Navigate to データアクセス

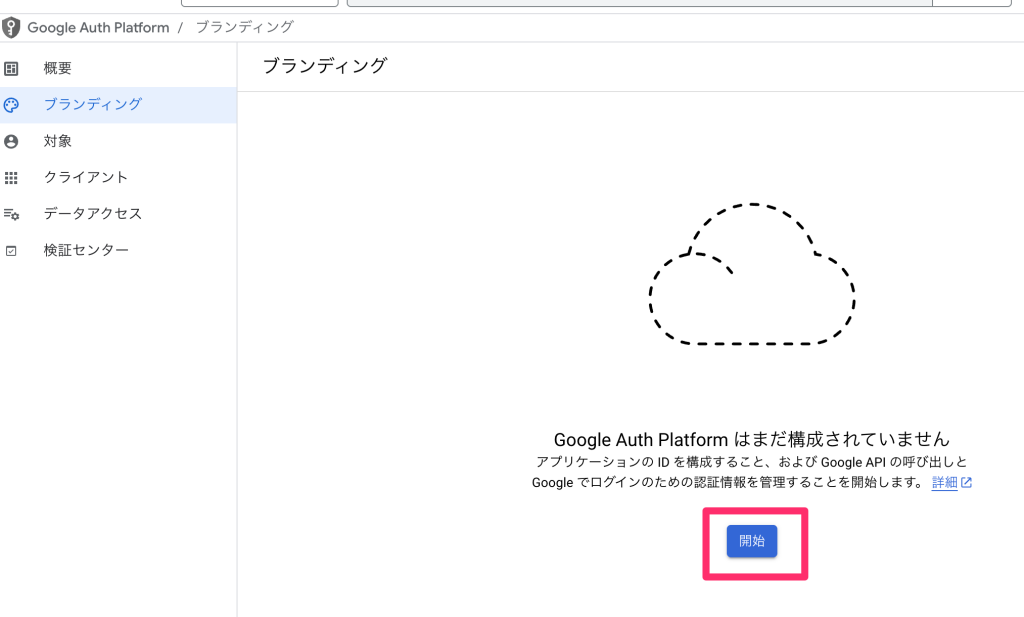pos(118,214)
